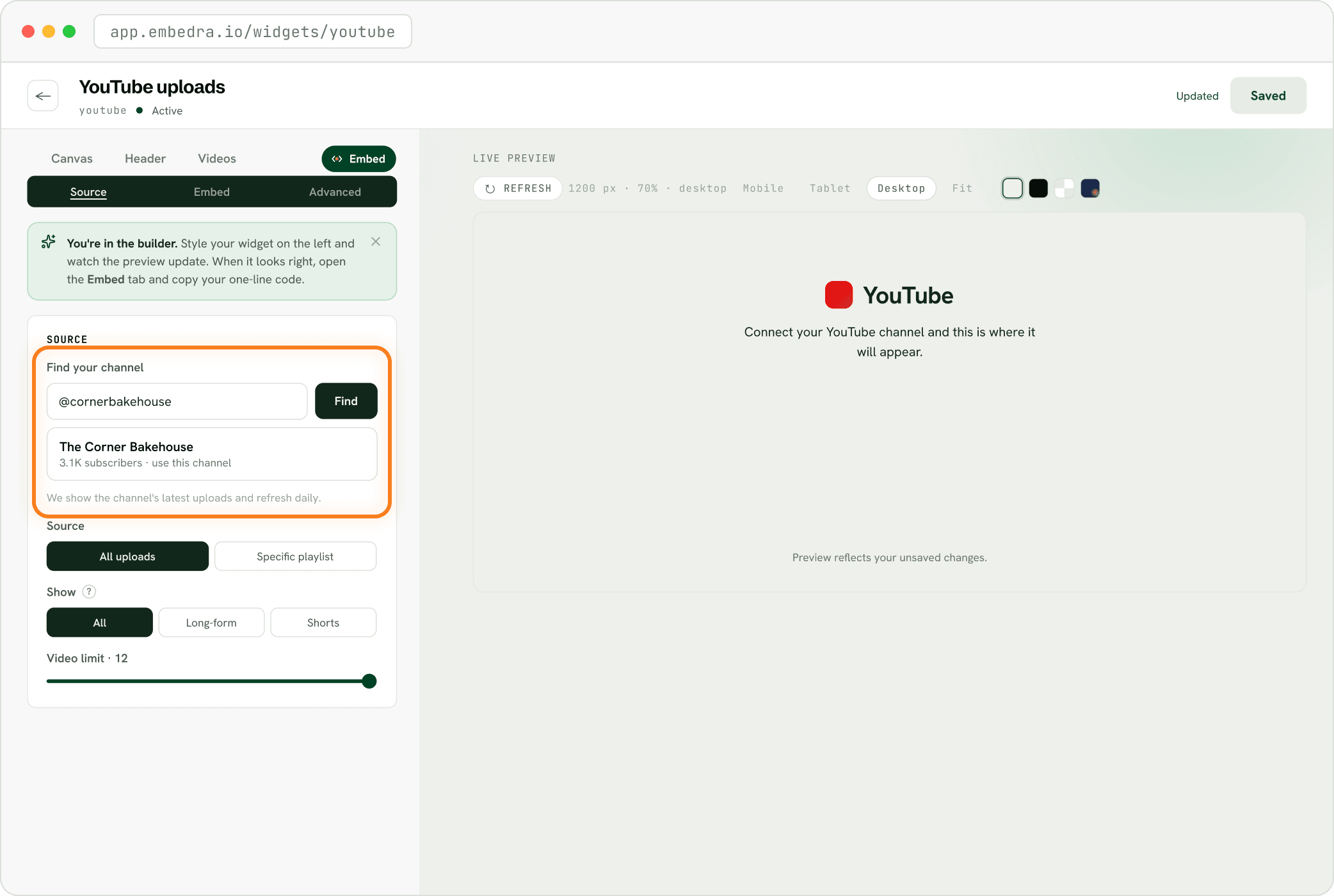The image size is (1334, 896).
Task: Click the 'Updated' status text
Action: [x=1197, y=96]
